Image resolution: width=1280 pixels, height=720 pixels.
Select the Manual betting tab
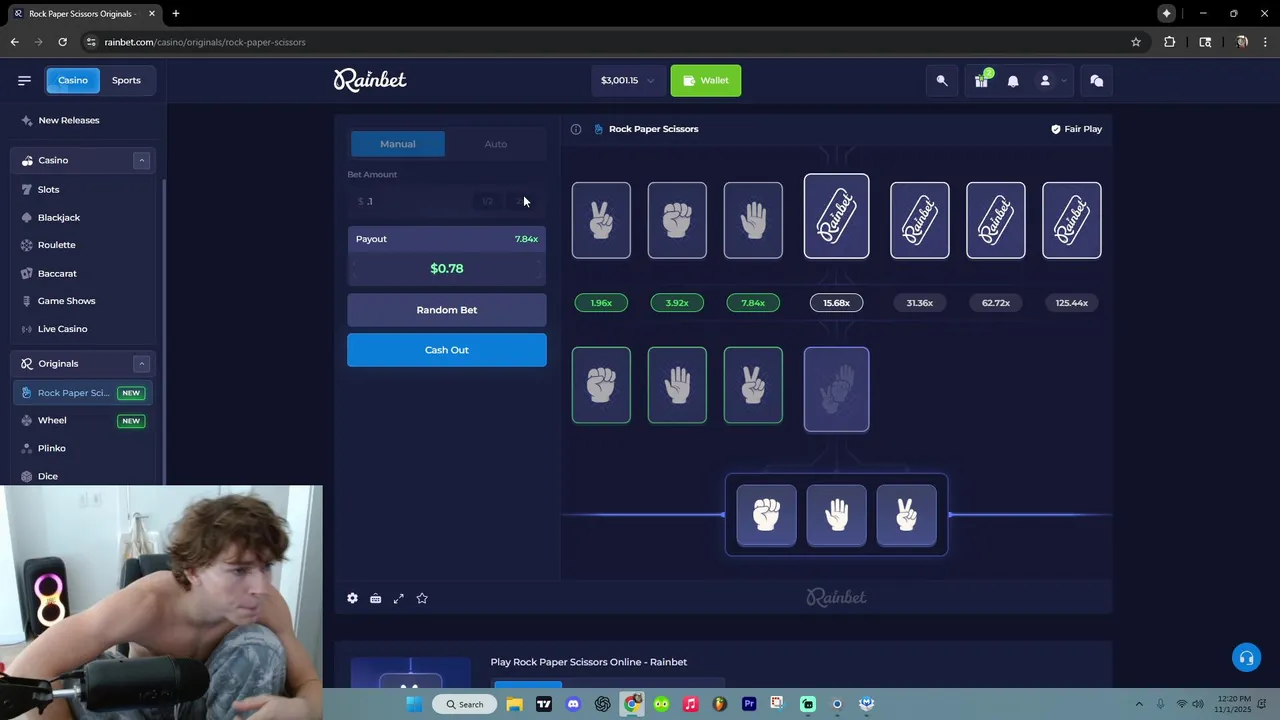coord(397,144)
